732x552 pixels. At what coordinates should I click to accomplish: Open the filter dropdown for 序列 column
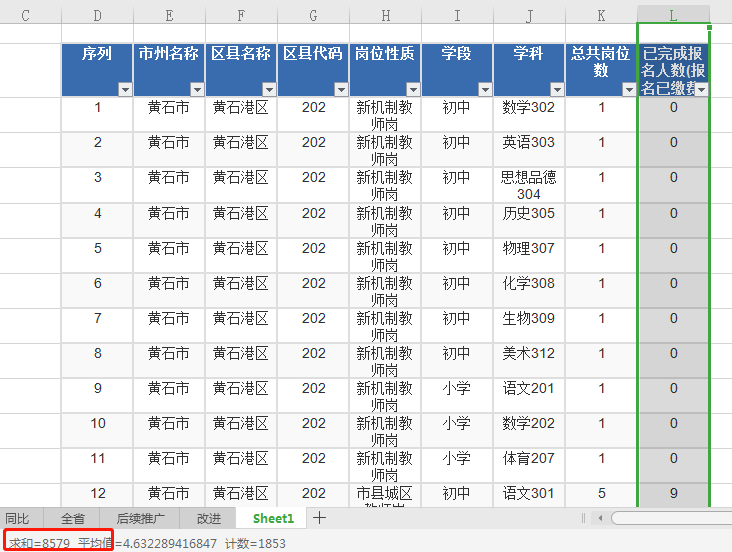pyautogui.click(x=125, y=90)
